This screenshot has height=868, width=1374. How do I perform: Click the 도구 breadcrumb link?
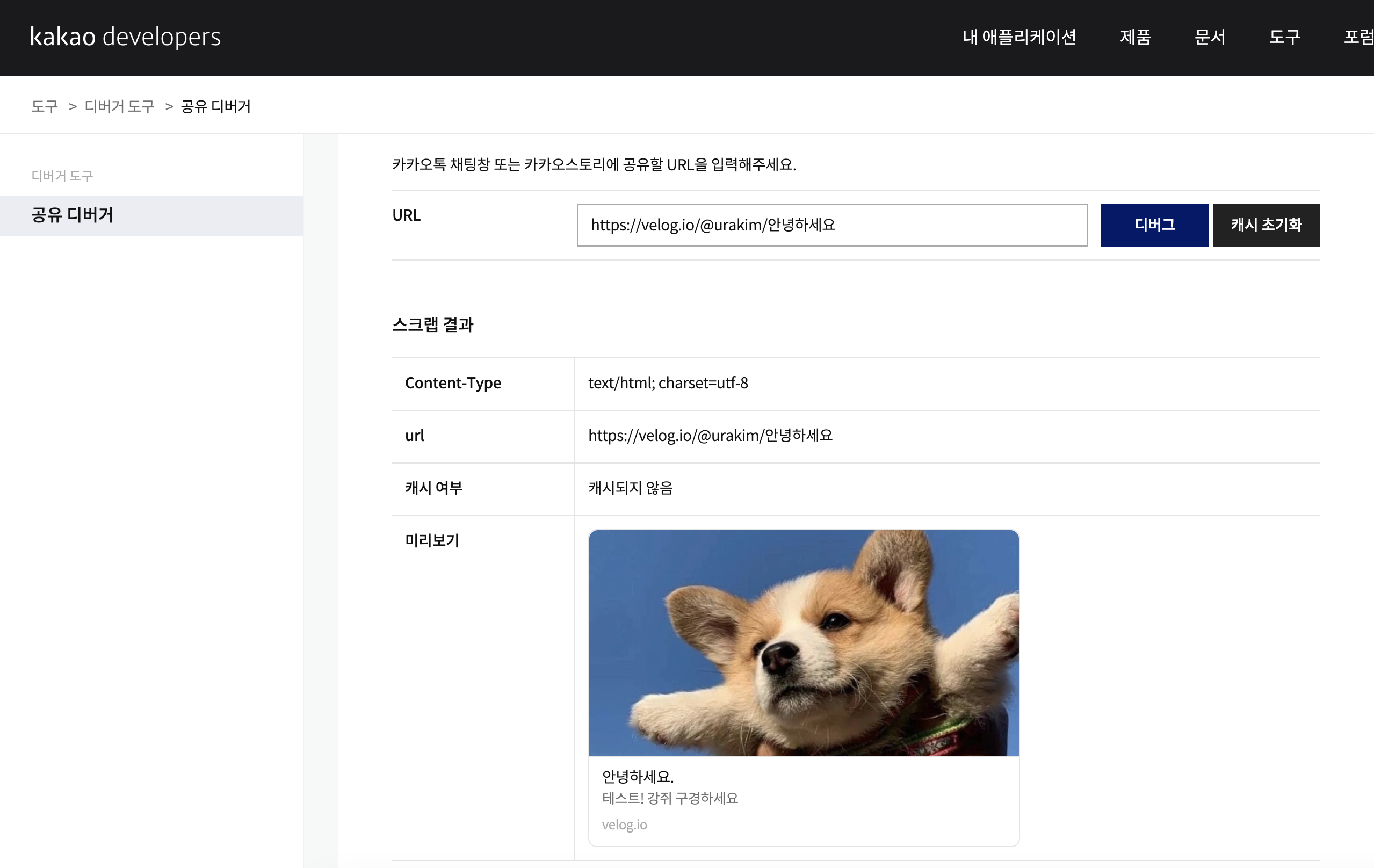45,106
